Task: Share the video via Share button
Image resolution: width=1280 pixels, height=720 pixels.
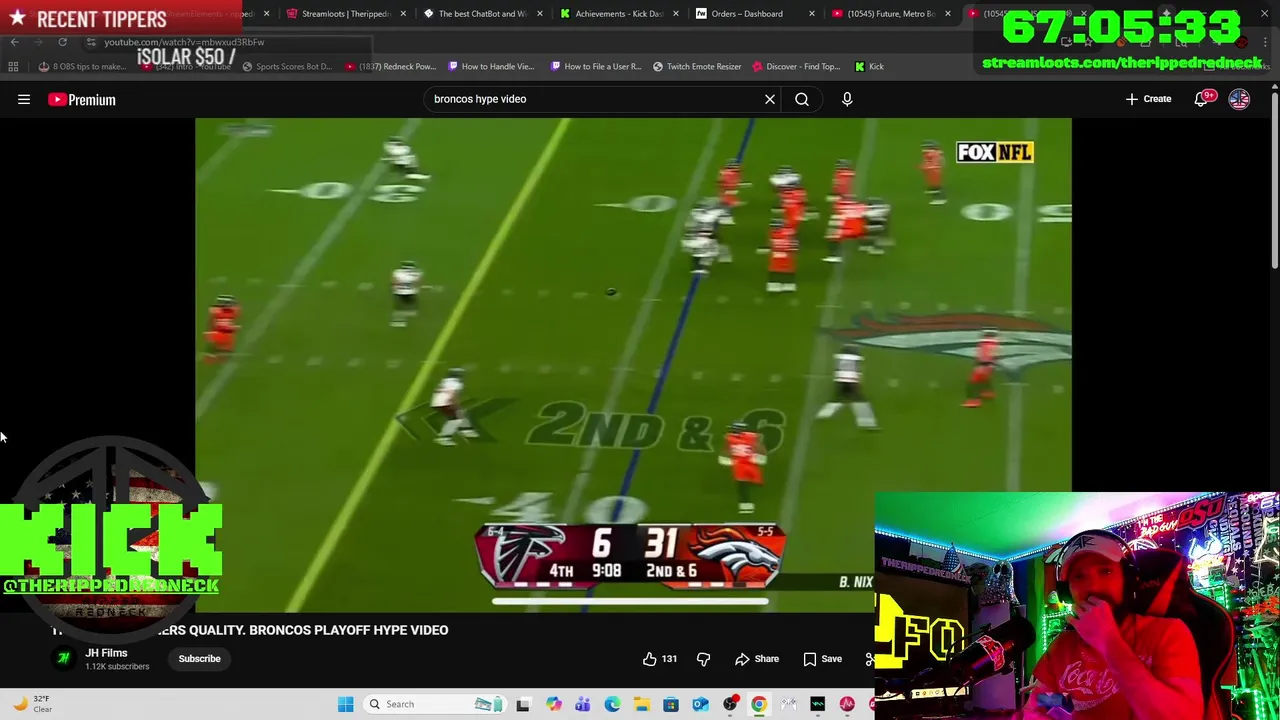Action: pyautogui.click(x=757, y=659)
